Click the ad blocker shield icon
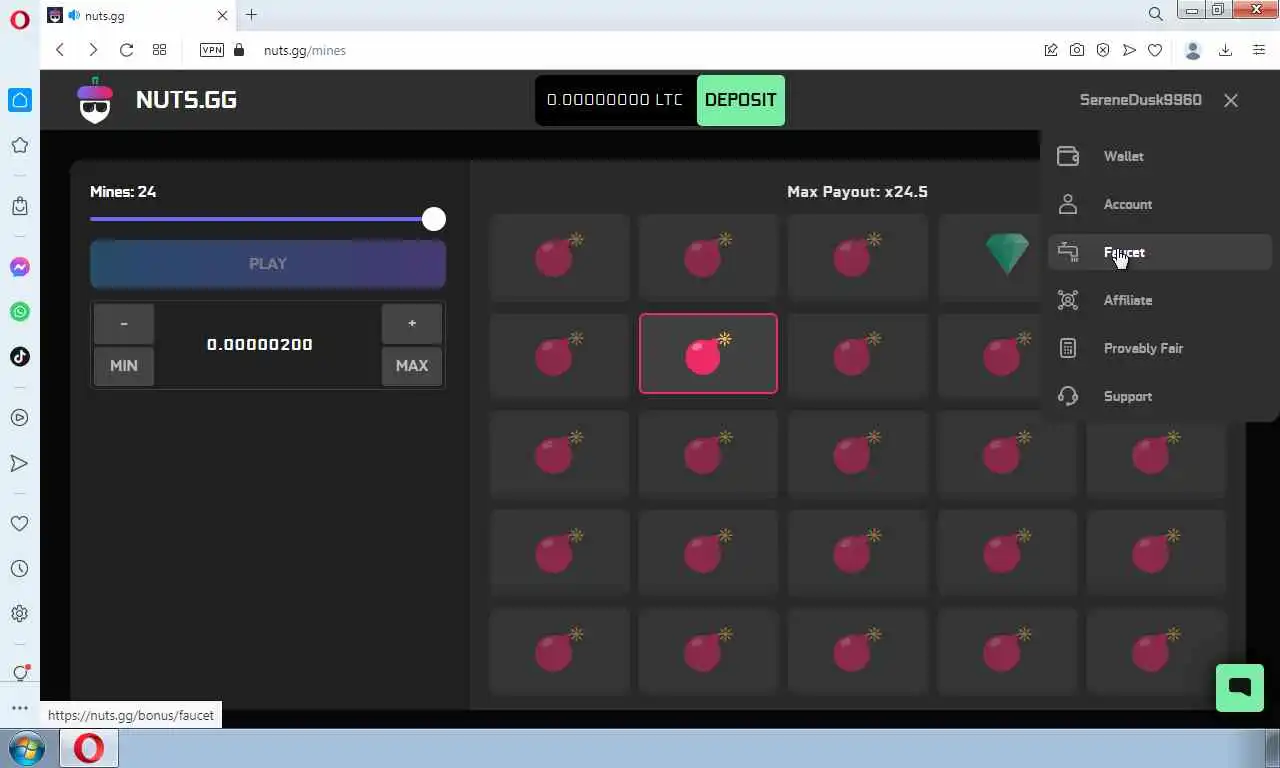 1103,50
